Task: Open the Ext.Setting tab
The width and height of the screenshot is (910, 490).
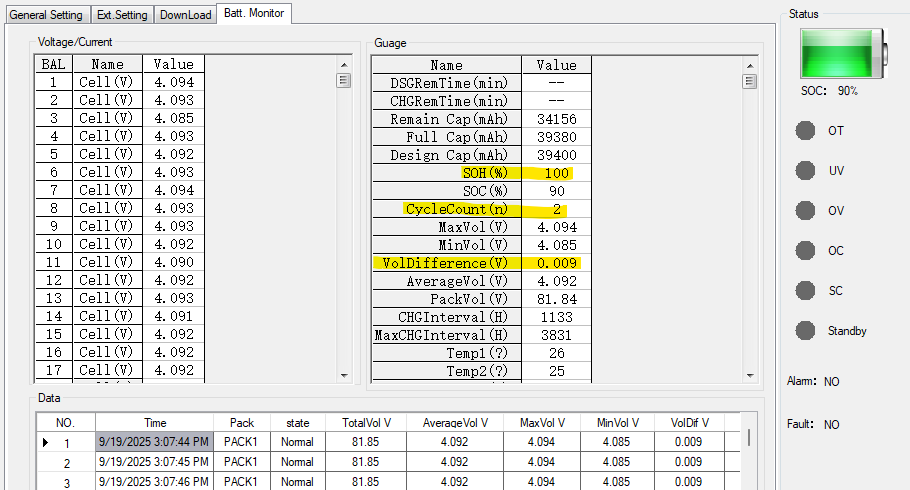Action: click(x=123, y=15)
